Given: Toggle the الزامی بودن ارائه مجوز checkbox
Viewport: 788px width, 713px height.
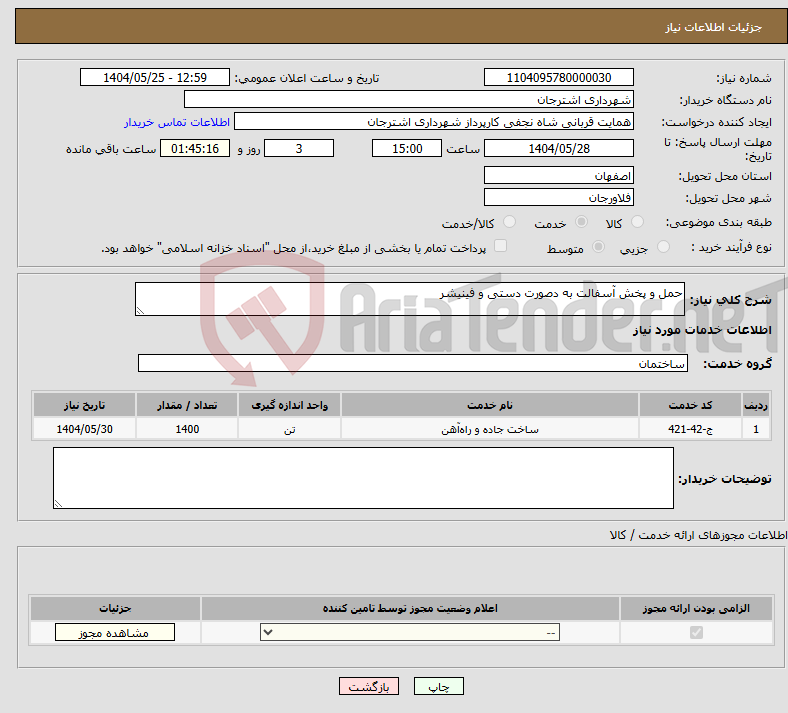Looking at the screenshot, I should pos(696,632).
